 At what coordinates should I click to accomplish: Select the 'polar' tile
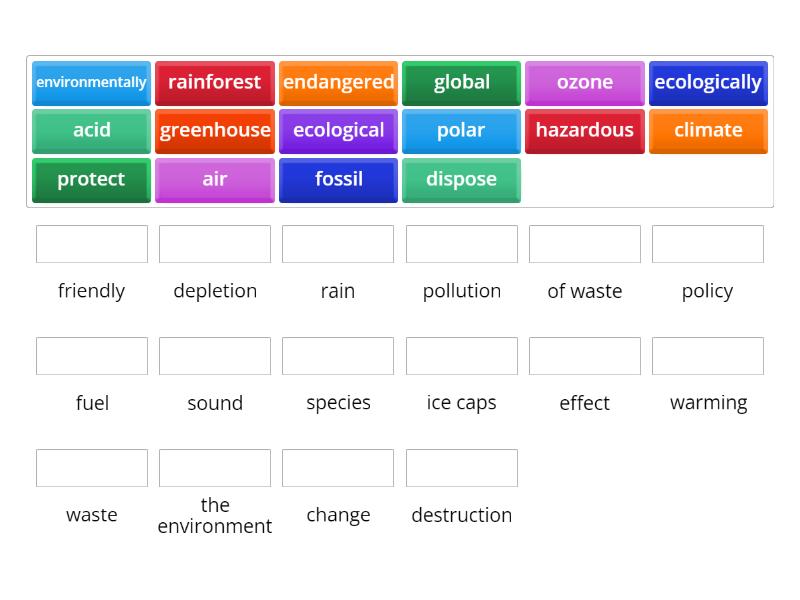tap(461, 131)
